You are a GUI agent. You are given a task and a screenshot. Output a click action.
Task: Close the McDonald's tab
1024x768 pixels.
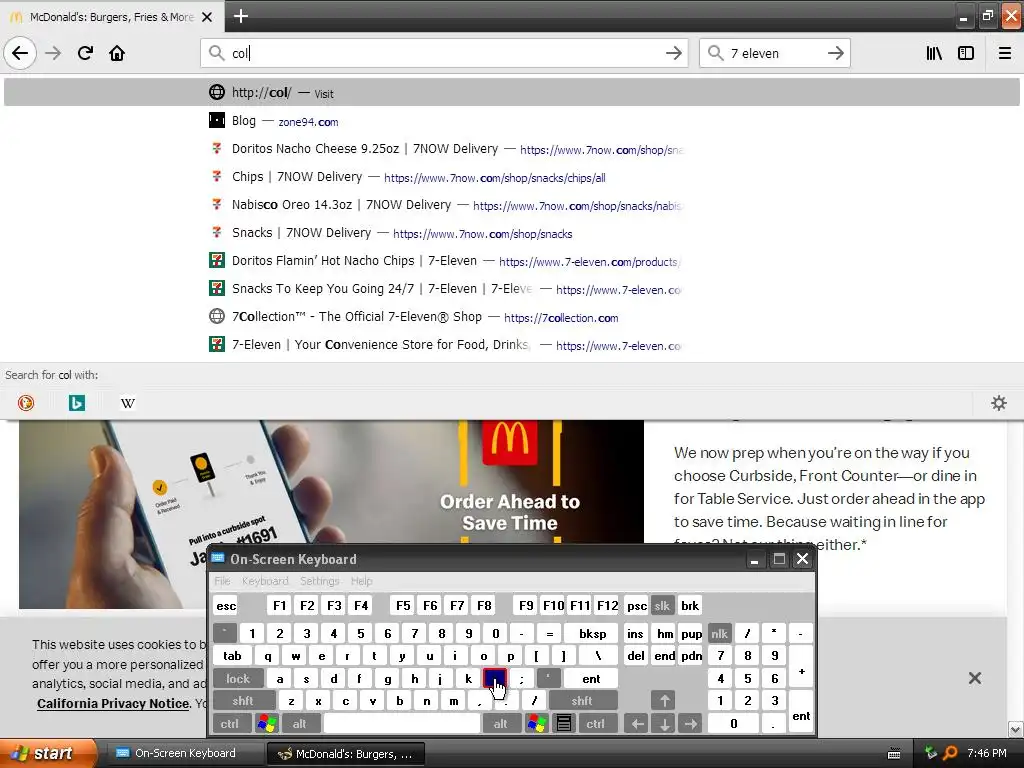(207, 17)
